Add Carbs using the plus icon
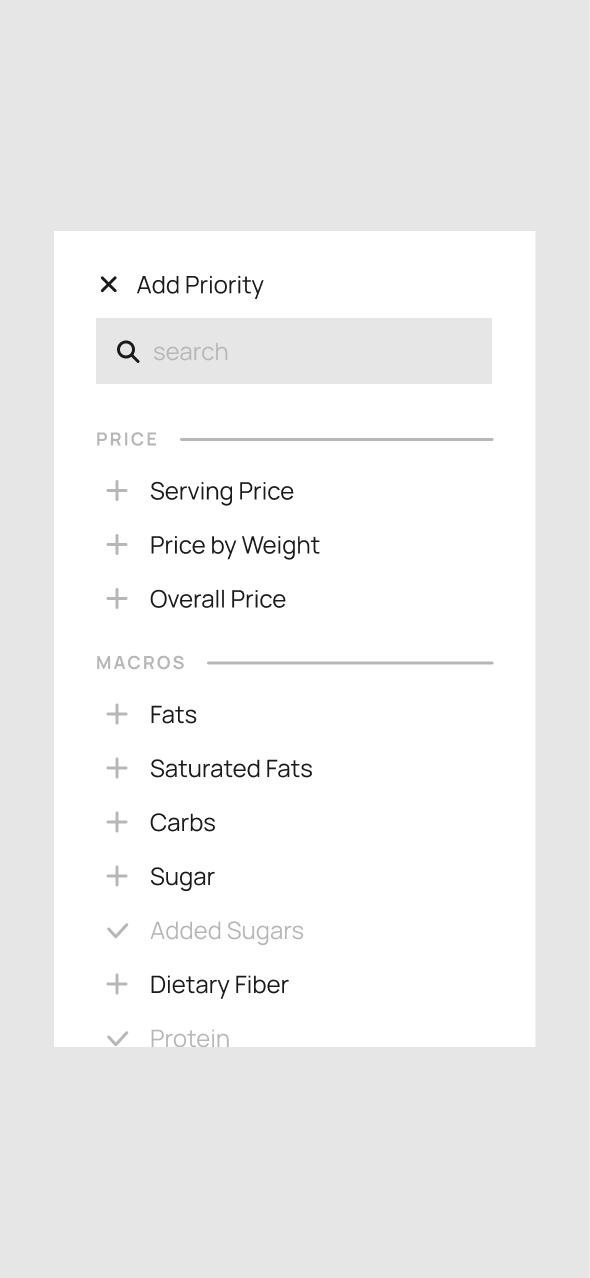 (117, 822)
